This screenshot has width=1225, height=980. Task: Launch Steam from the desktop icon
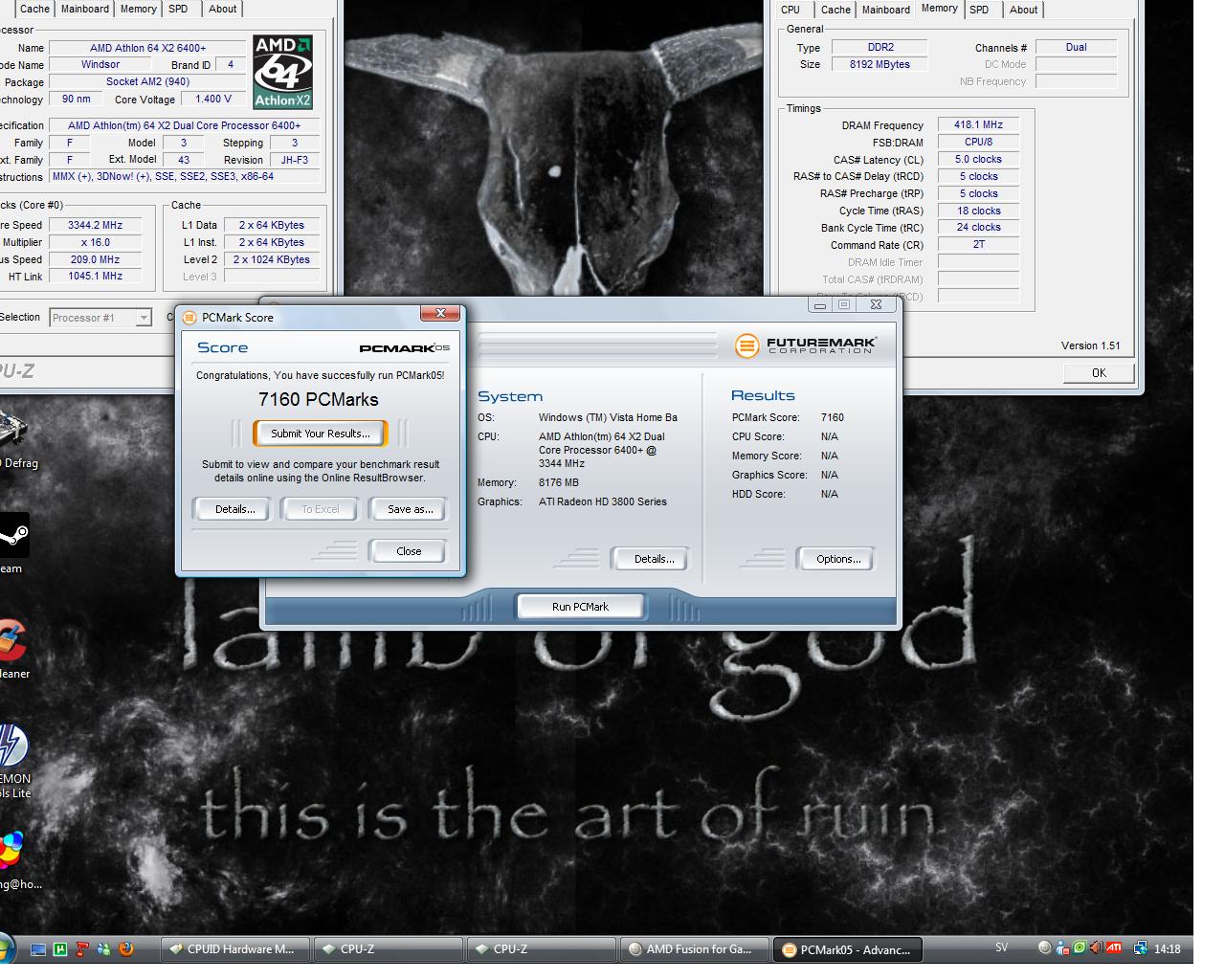point(11,543)
